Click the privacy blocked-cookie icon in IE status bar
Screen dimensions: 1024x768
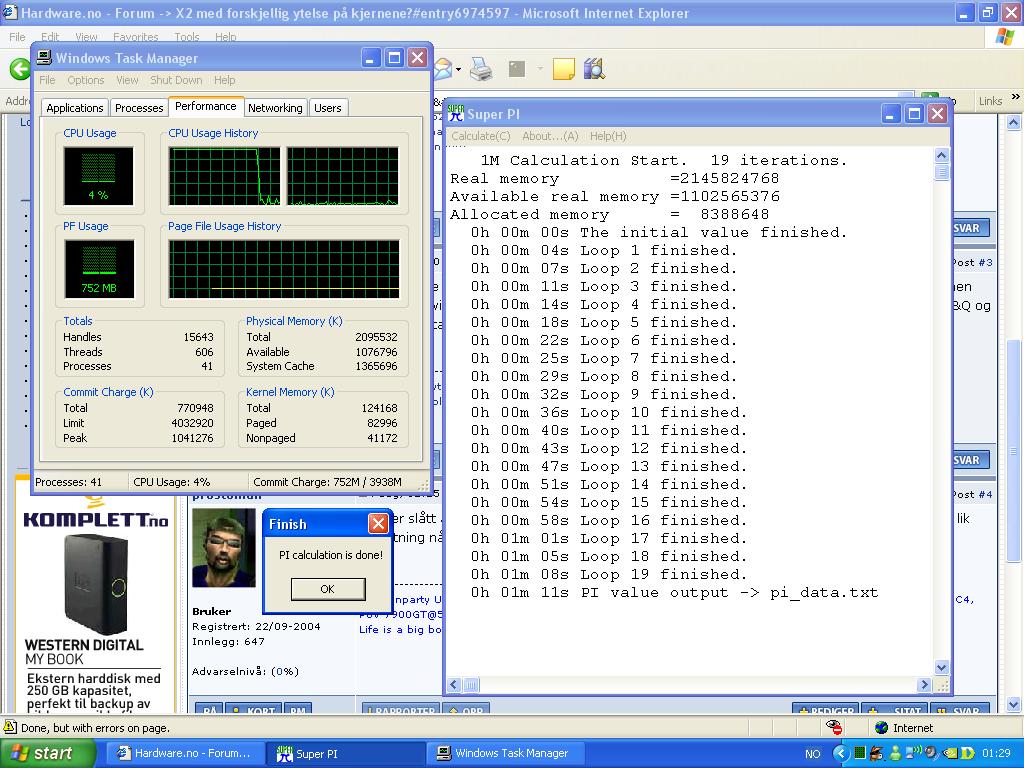tap(833, 727)
